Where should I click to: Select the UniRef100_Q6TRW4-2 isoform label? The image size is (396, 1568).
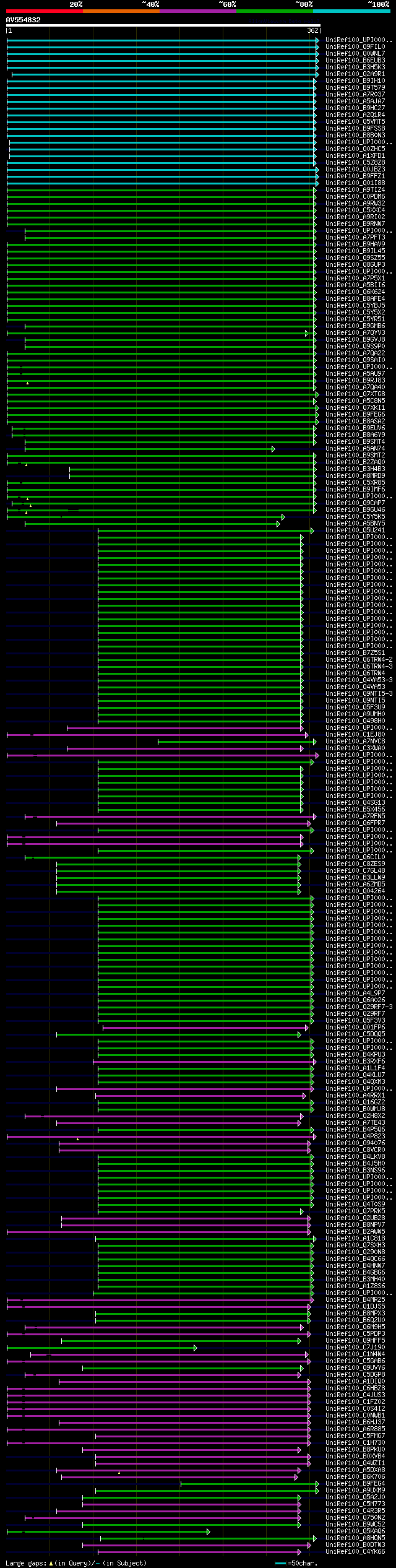click(359, 659)
